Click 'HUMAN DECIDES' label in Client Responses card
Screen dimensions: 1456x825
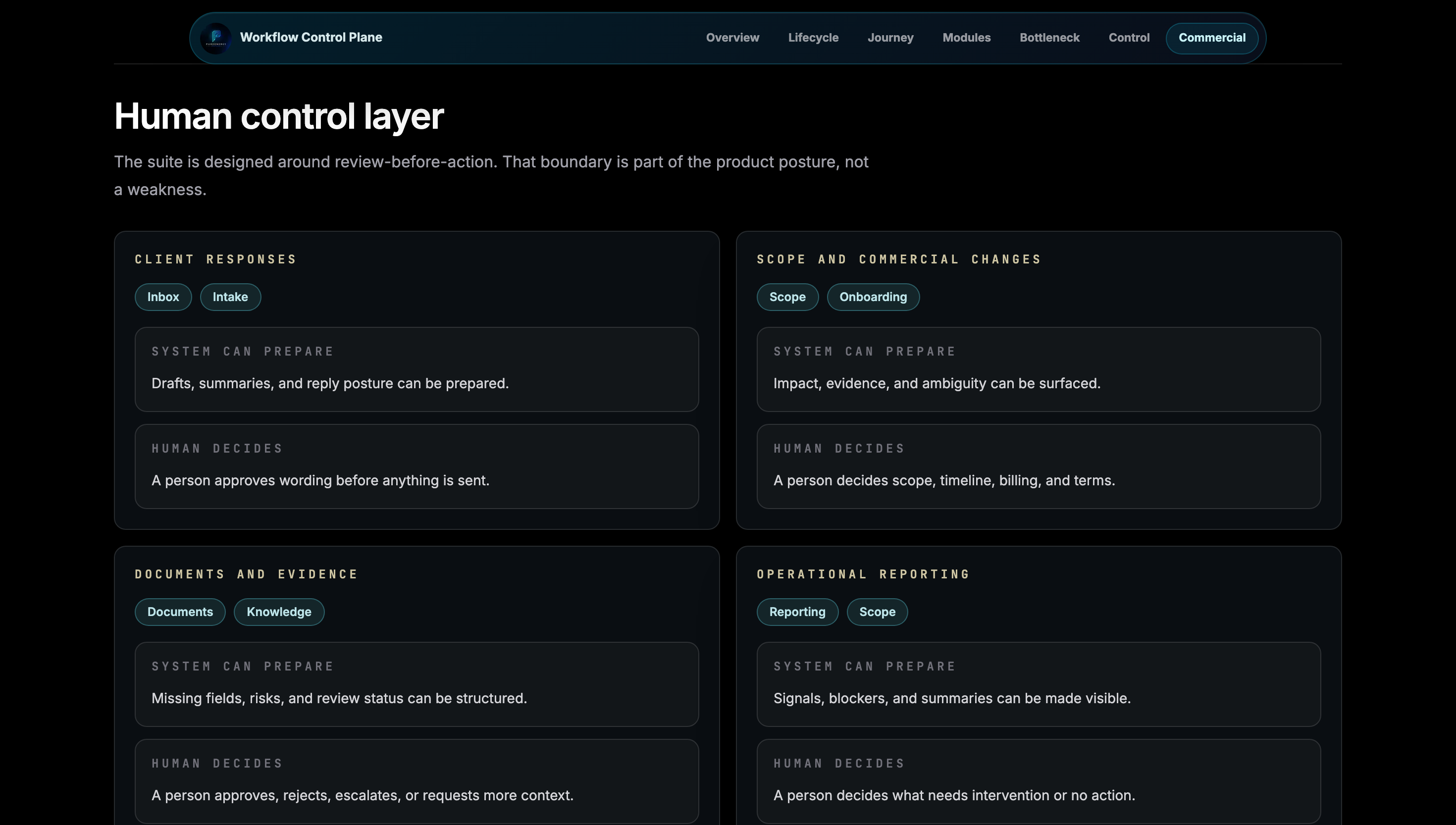coord(217,449)
